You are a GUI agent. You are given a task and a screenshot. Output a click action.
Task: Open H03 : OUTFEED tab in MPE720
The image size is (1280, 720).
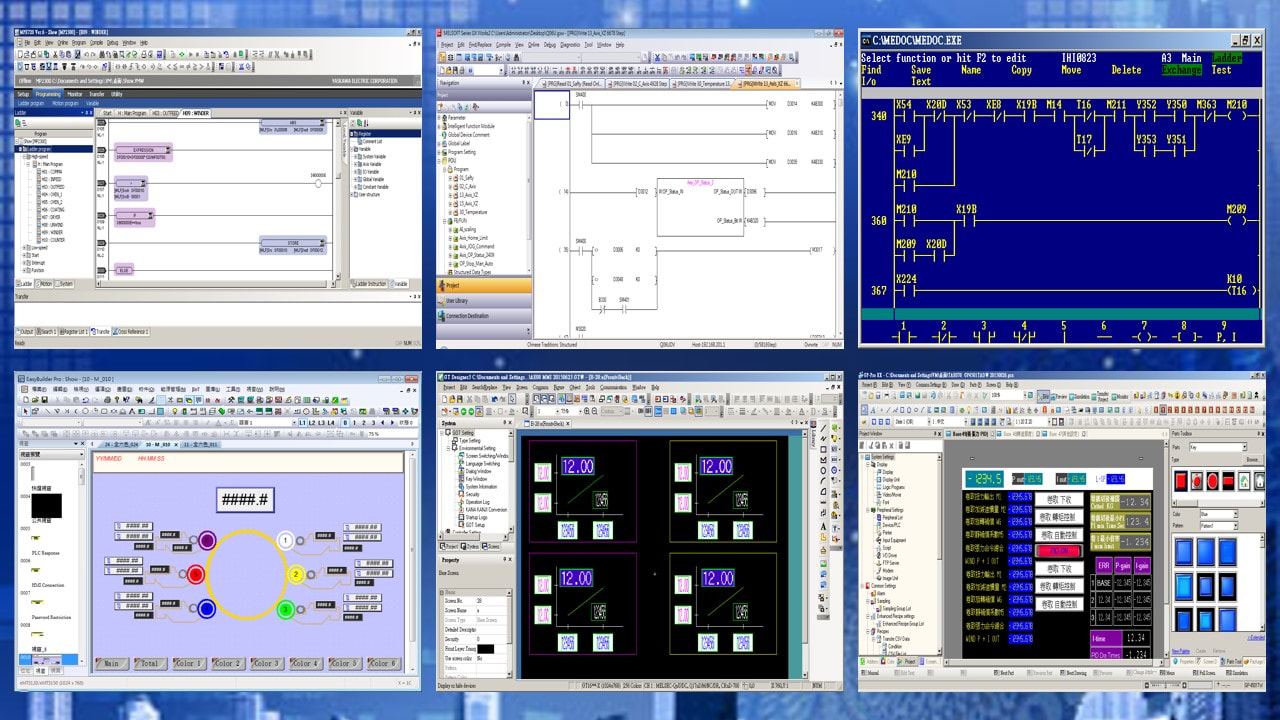tap(165, 113)
